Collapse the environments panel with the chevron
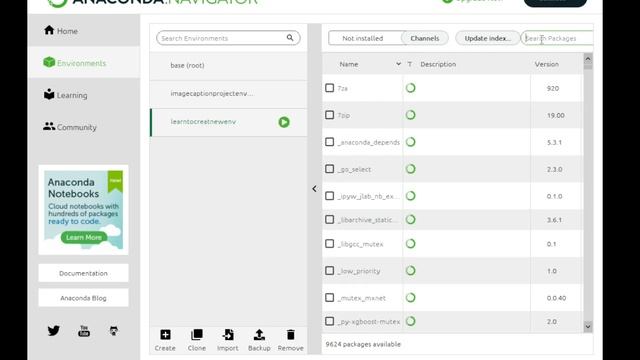This screenshot has height=360, width=640. click(314, 189)
